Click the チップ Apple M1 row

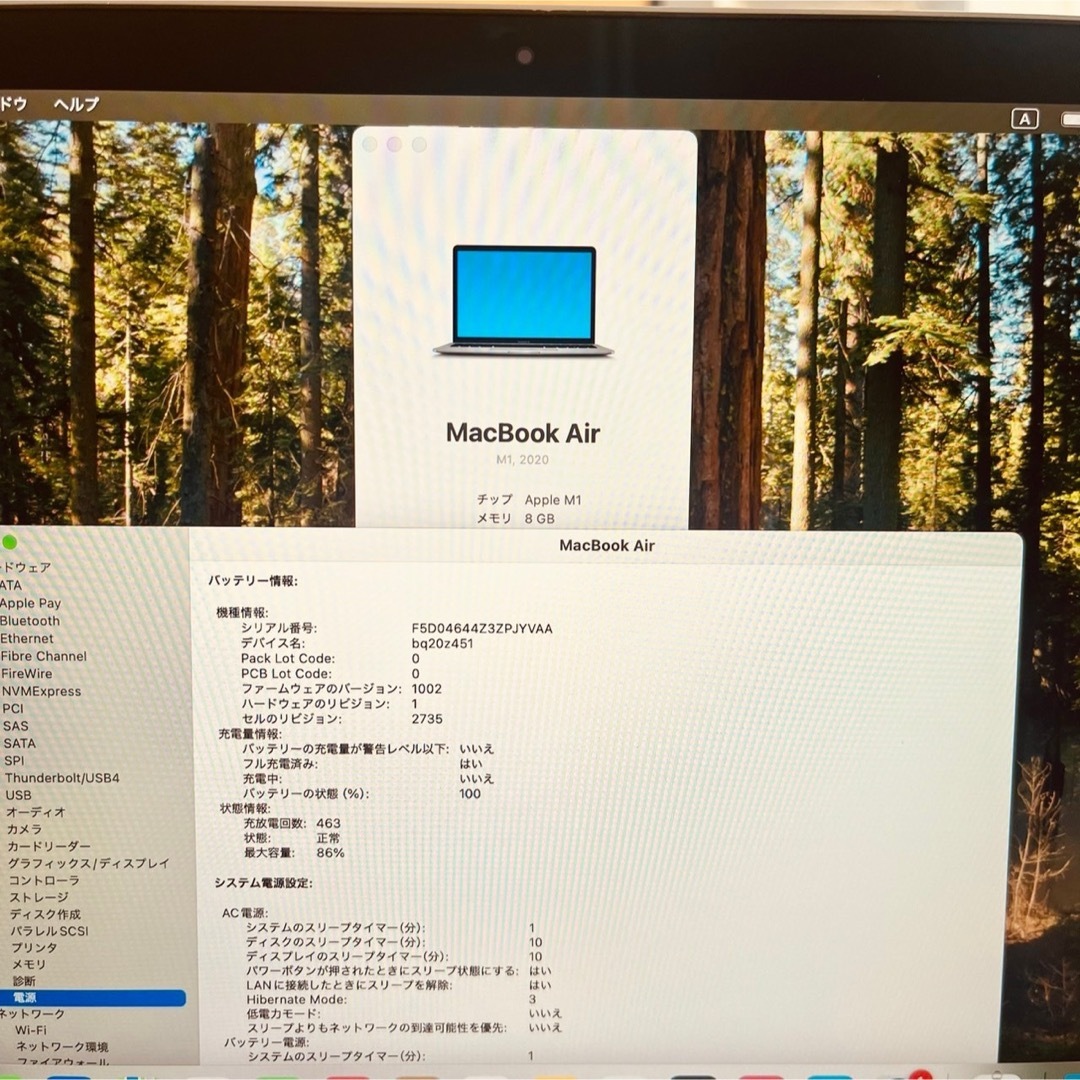529,500
